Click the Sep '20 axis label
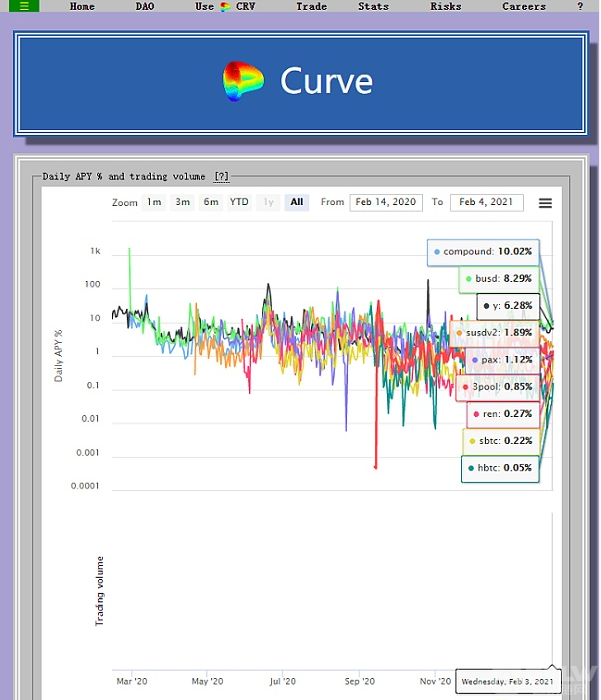This screenshot has width=601, height=700. [x=359, y=681]
